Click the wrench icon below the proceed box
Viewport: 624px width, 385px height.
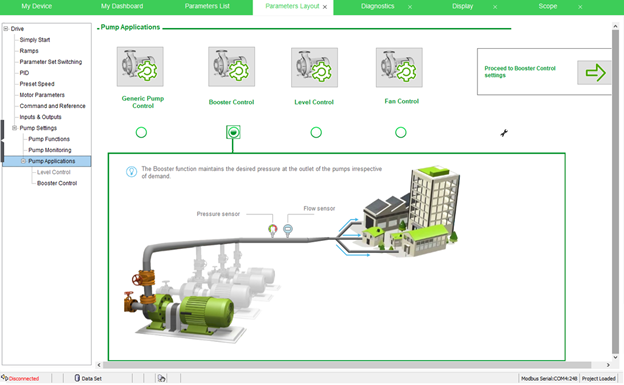coord(504,133)
